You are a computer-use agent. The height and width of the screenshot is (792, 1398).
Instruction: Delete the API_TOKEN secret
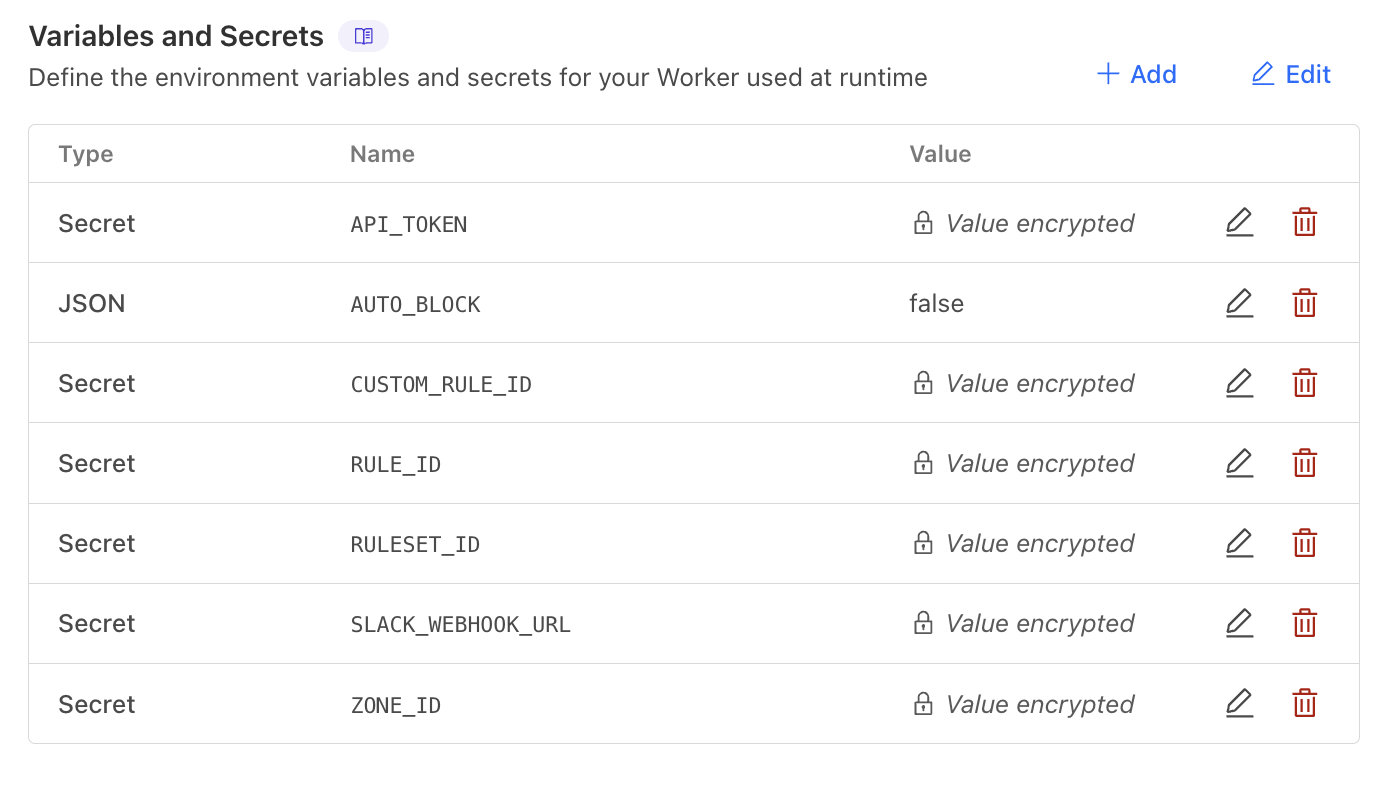[x=1305, y=222]
